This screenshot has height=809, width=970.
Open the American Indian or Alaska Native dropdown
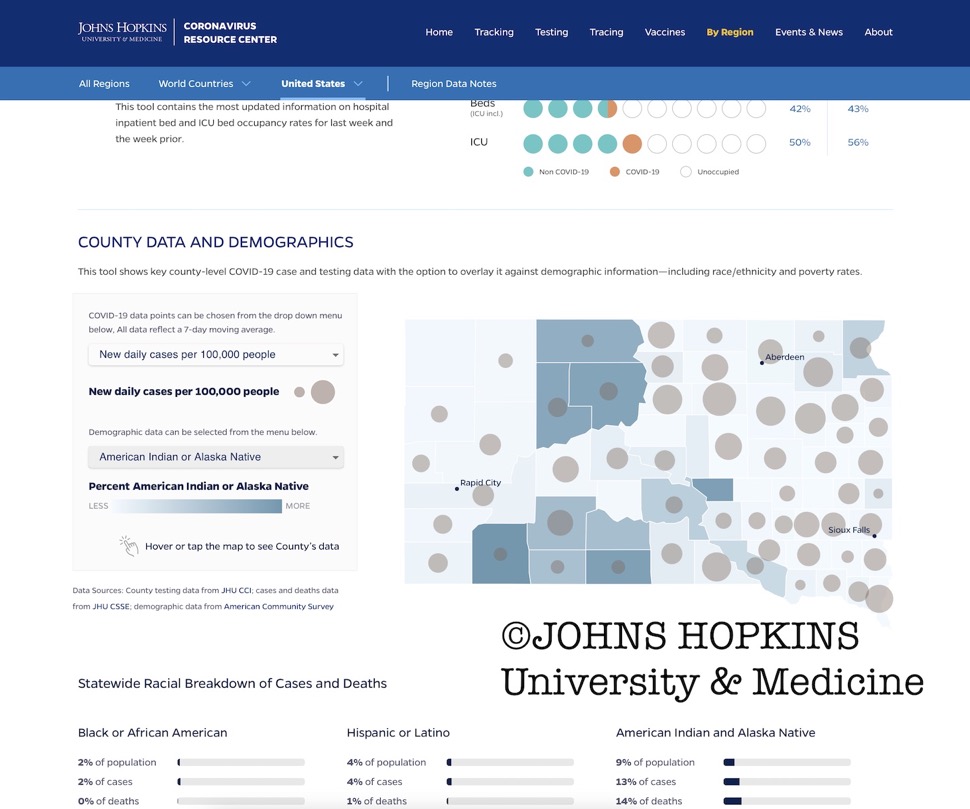(x=215, y=457)
